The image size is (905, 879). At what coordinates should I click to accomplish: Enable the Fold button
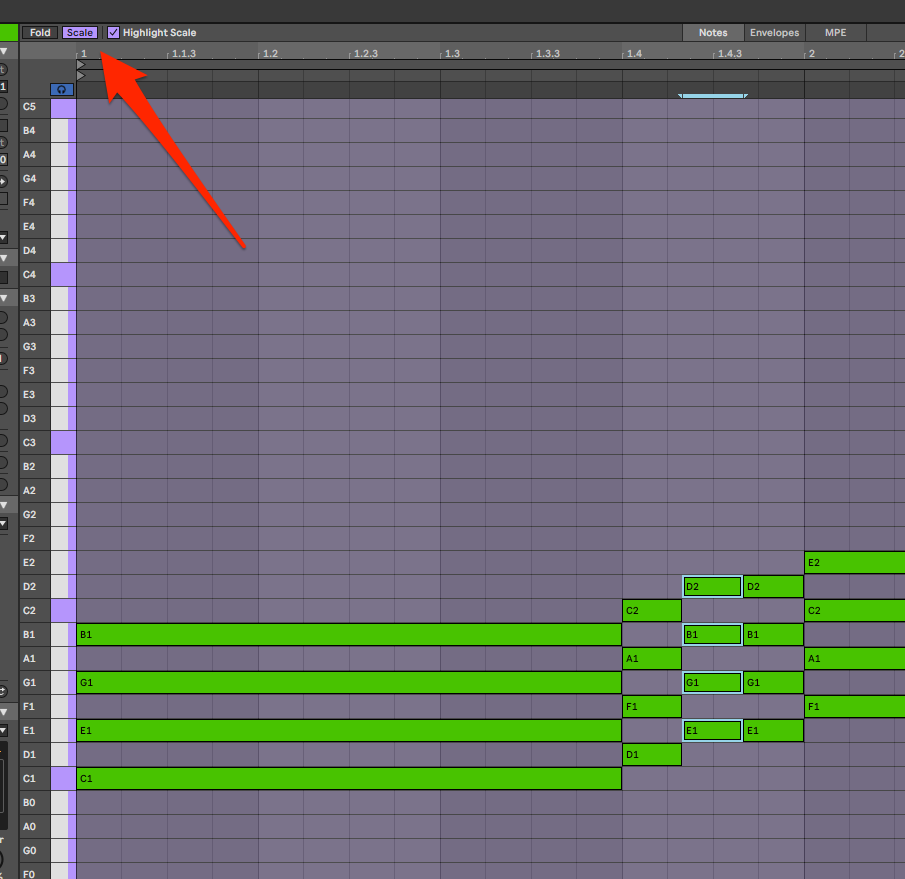coord(40,33)
